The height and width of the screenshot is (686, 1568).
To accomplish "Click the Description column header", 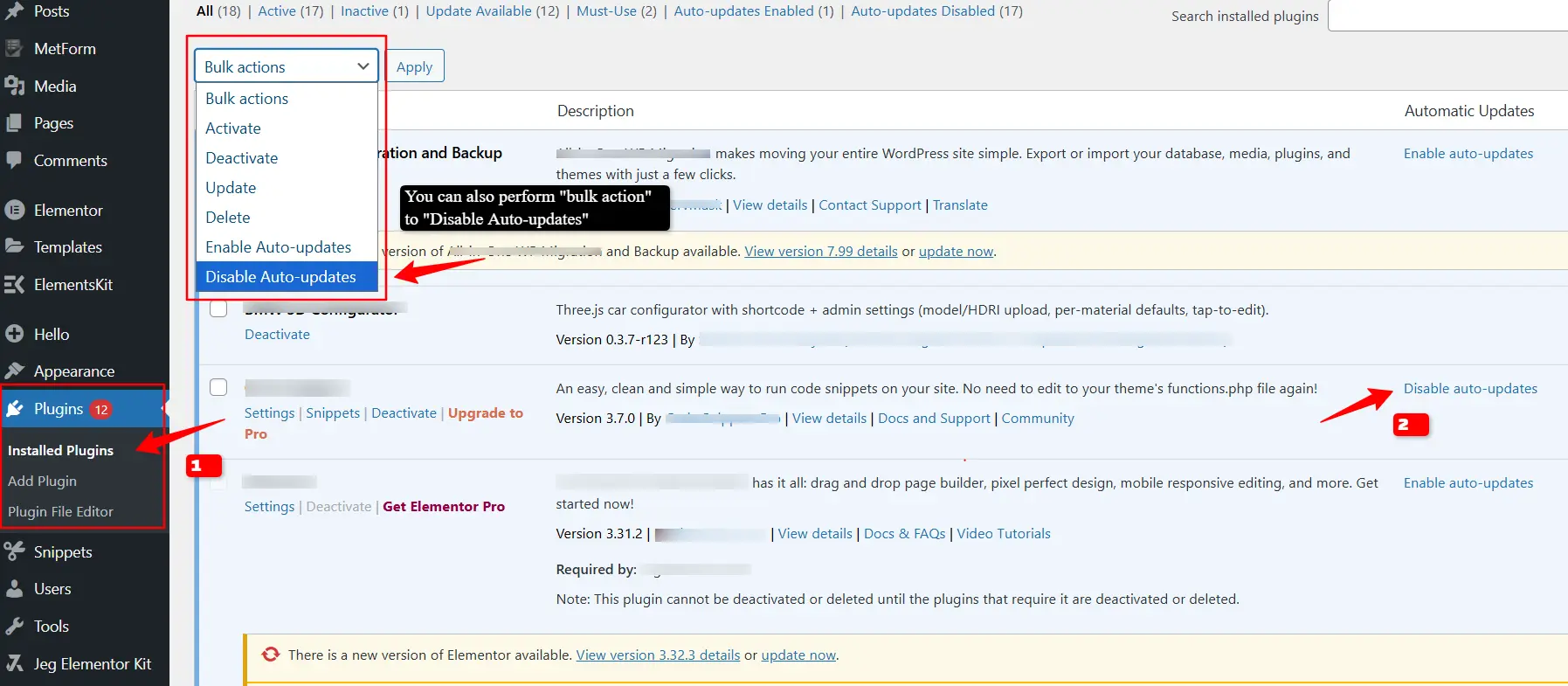I will coord(596,111).
